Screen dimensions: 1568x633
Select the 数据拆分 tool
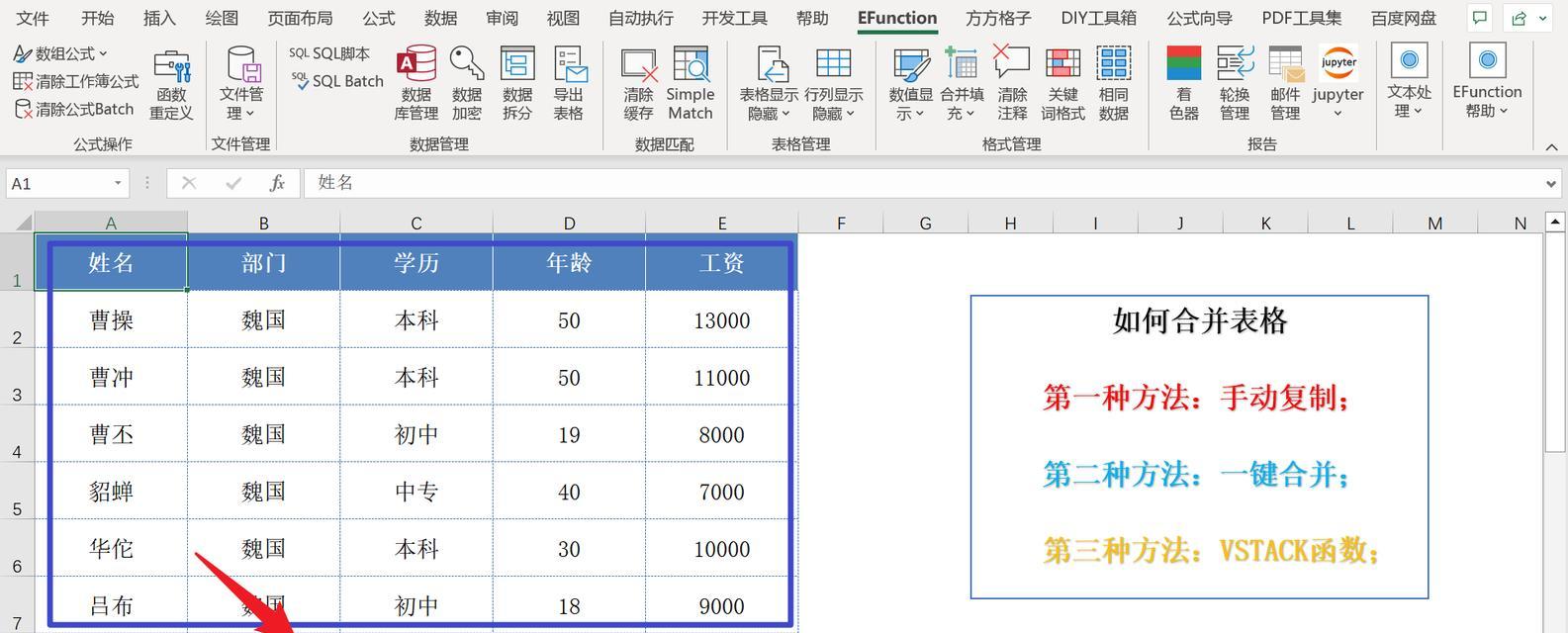point(517,85)
